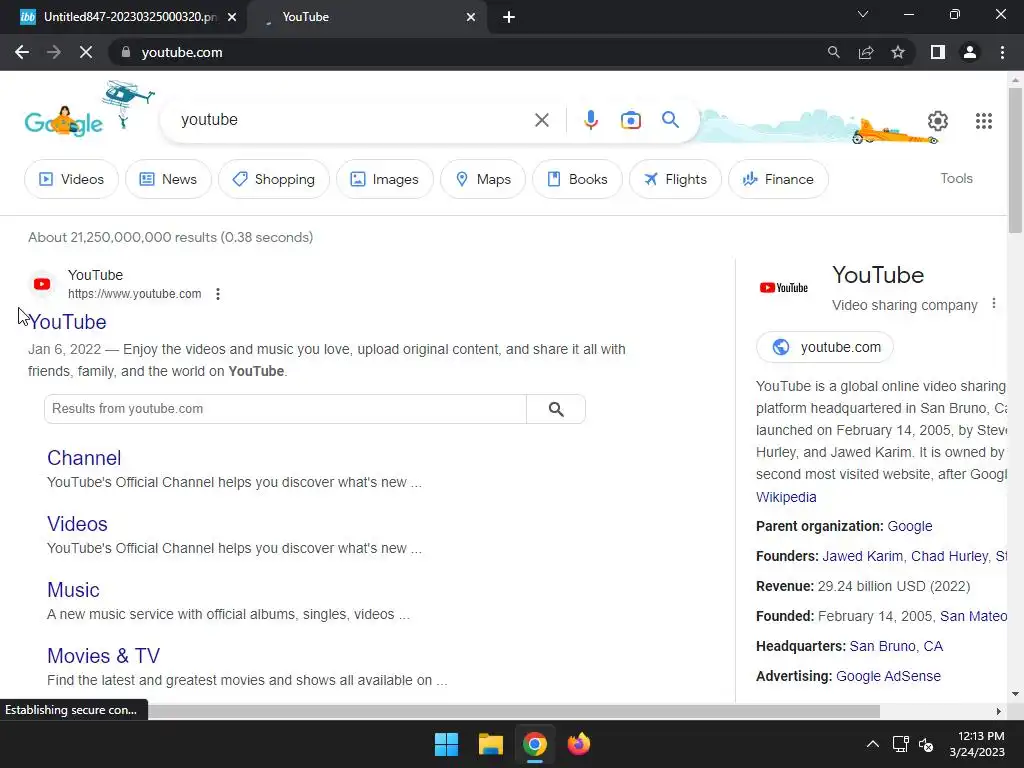
Task: Open knowledge panel three-dot options
Action: 993,304
